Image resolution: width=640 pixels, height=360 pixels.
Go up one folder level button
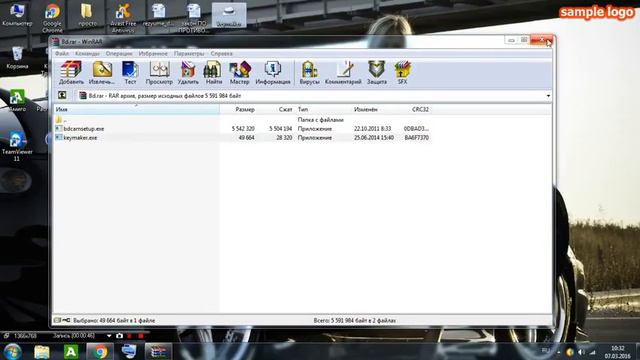point(62,96)
